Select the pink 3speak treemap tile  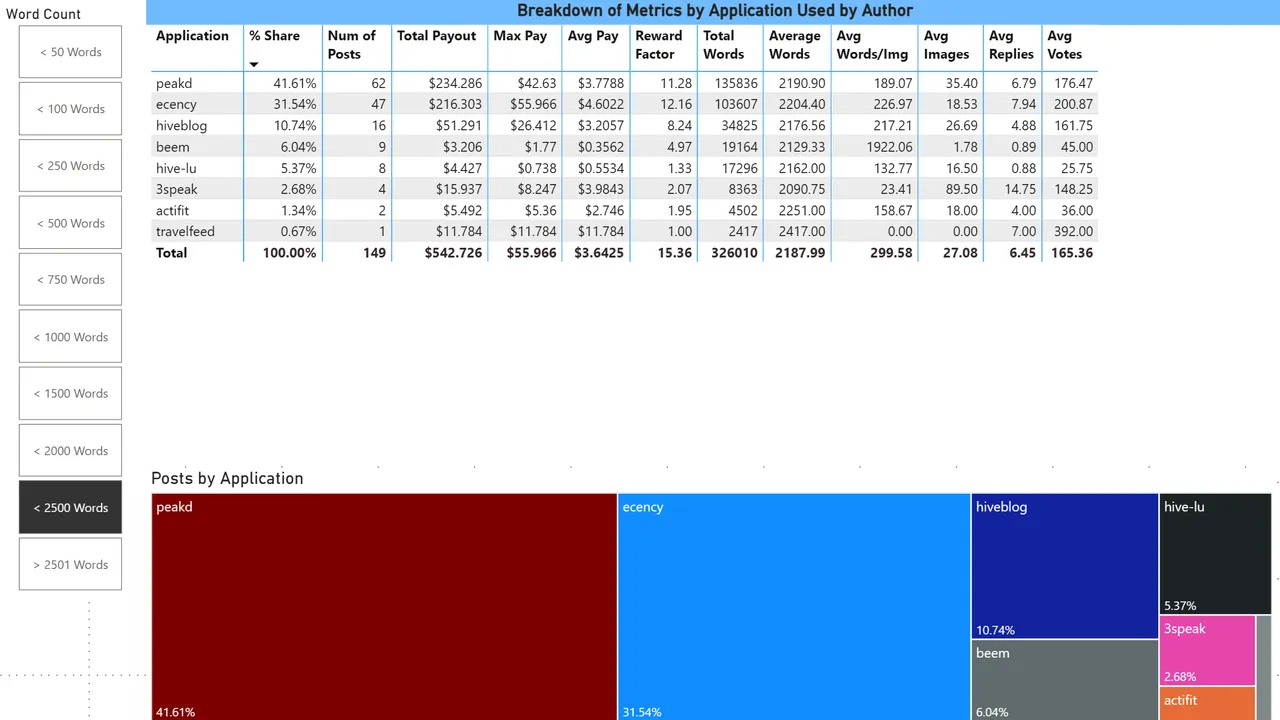(1207, 650)
